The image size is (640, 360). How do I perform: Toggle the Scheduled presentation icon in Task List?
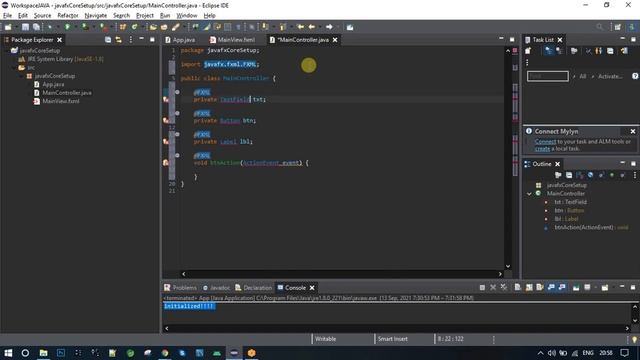559,51
